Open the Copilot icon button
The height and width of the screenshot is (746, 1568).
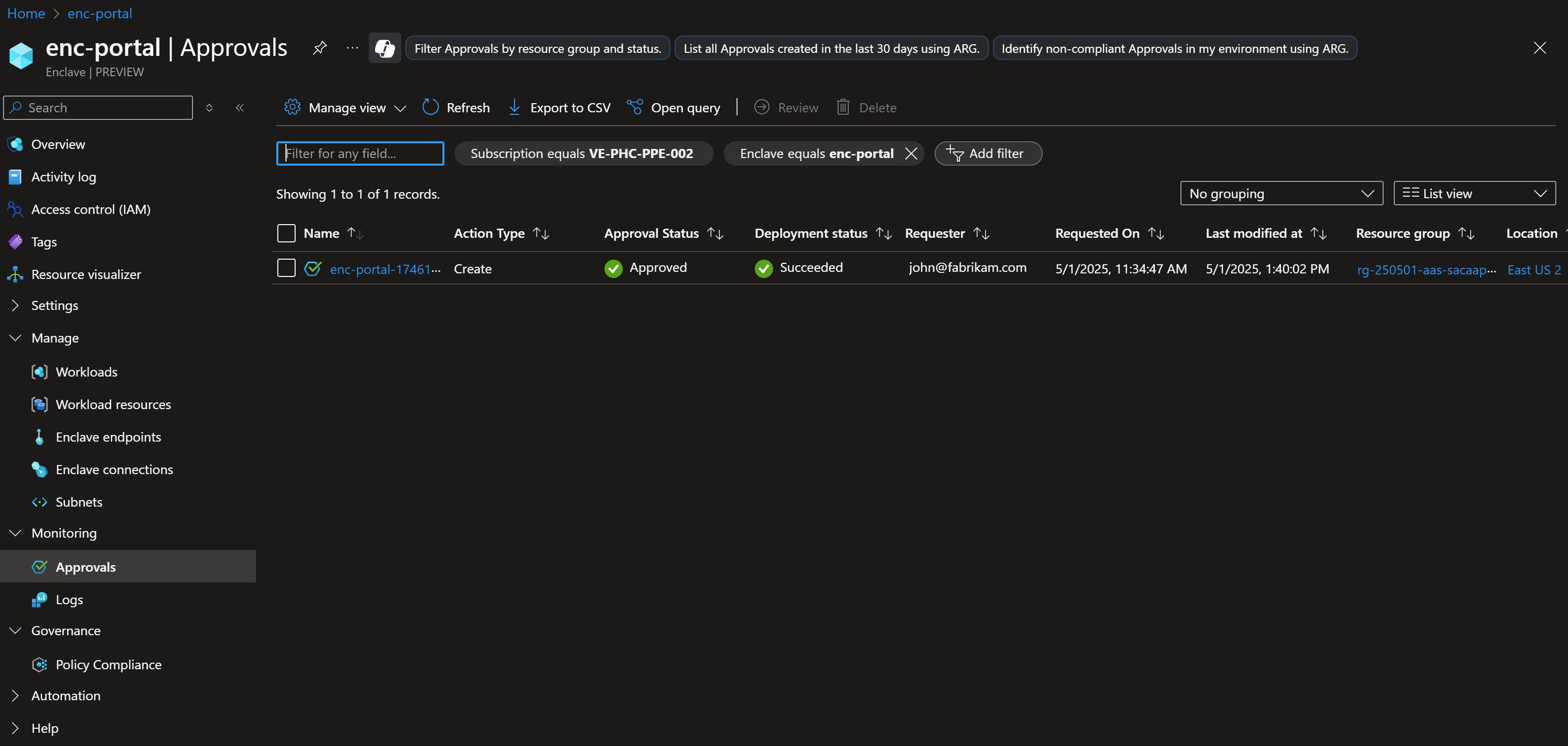click(385, 48)
